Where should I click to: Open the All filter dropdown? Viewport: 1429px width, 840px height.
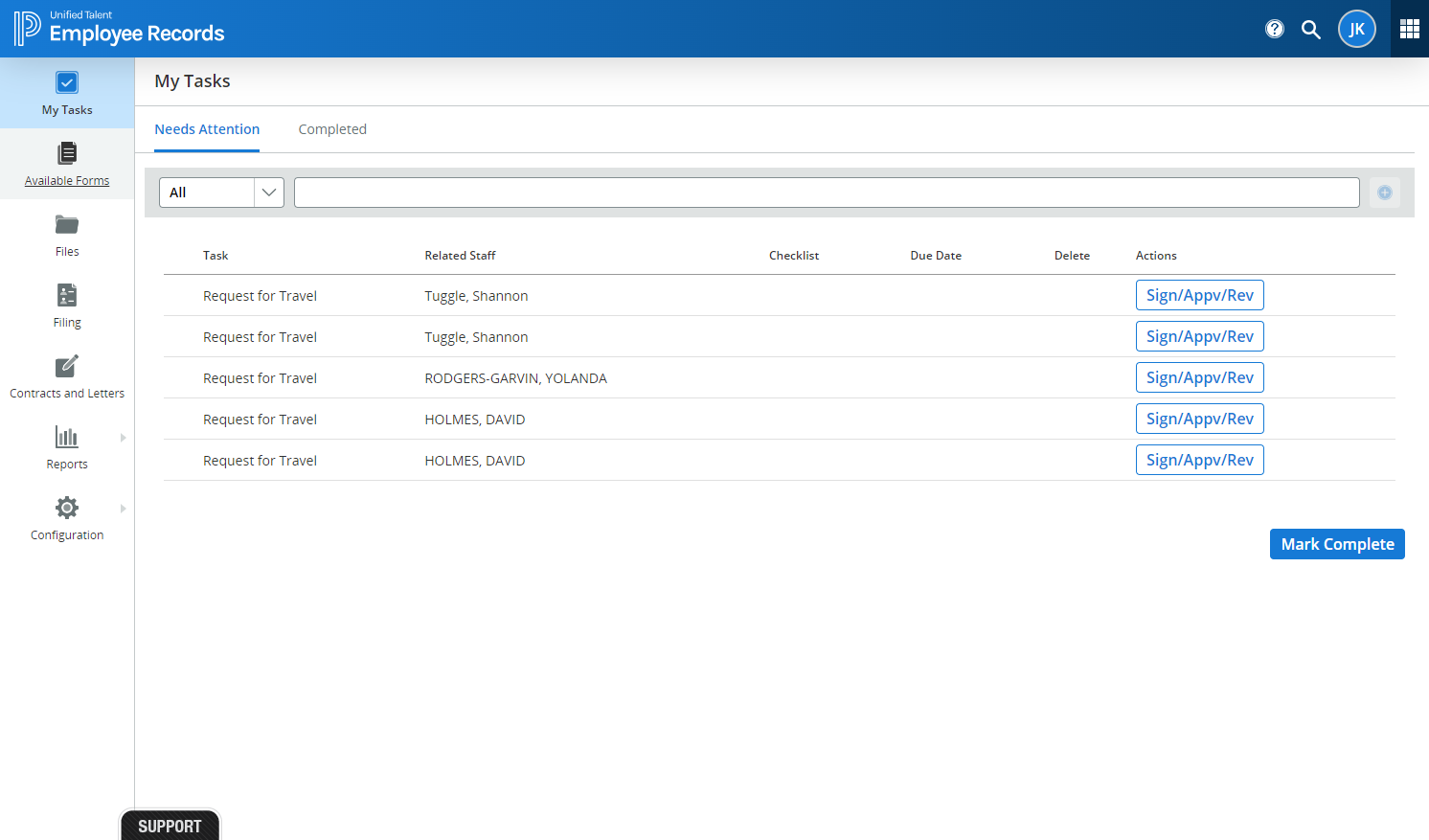click(221, 193)
